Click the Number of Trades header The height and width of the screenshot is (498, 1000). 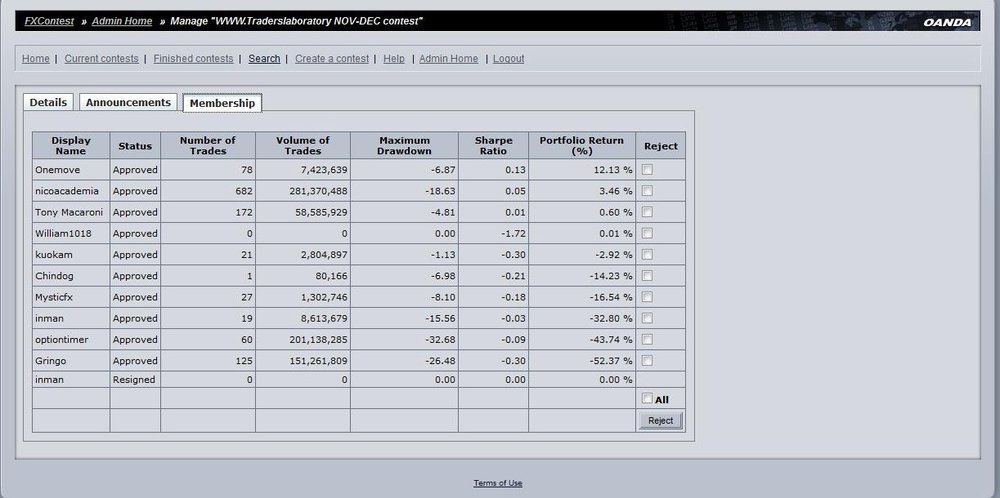208,145
